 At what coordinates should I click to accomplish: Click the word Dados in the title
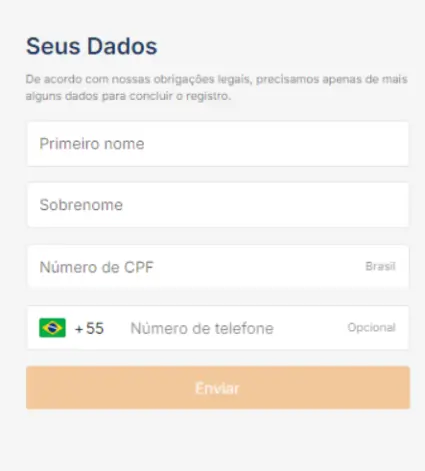click(x=122, y=46)
